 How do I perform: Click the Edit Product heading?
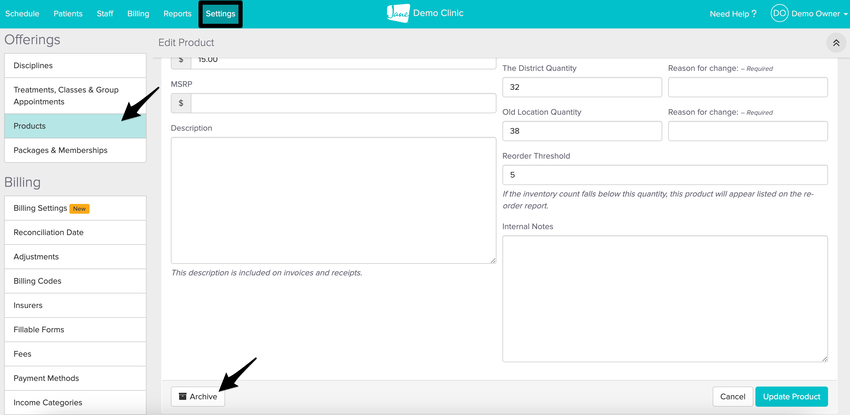click(186, 43)
